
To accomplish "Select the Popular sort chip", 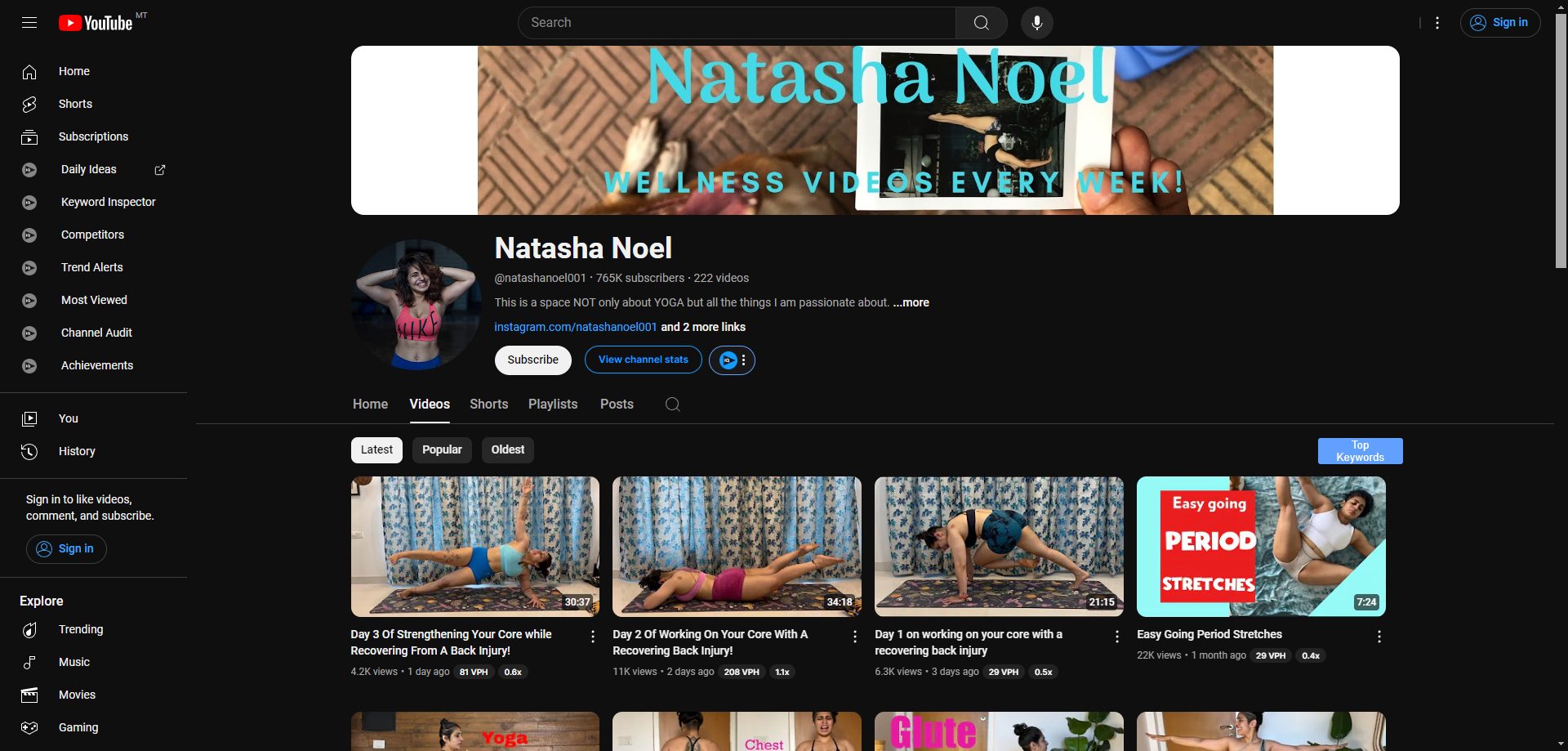I will point(442,450).
